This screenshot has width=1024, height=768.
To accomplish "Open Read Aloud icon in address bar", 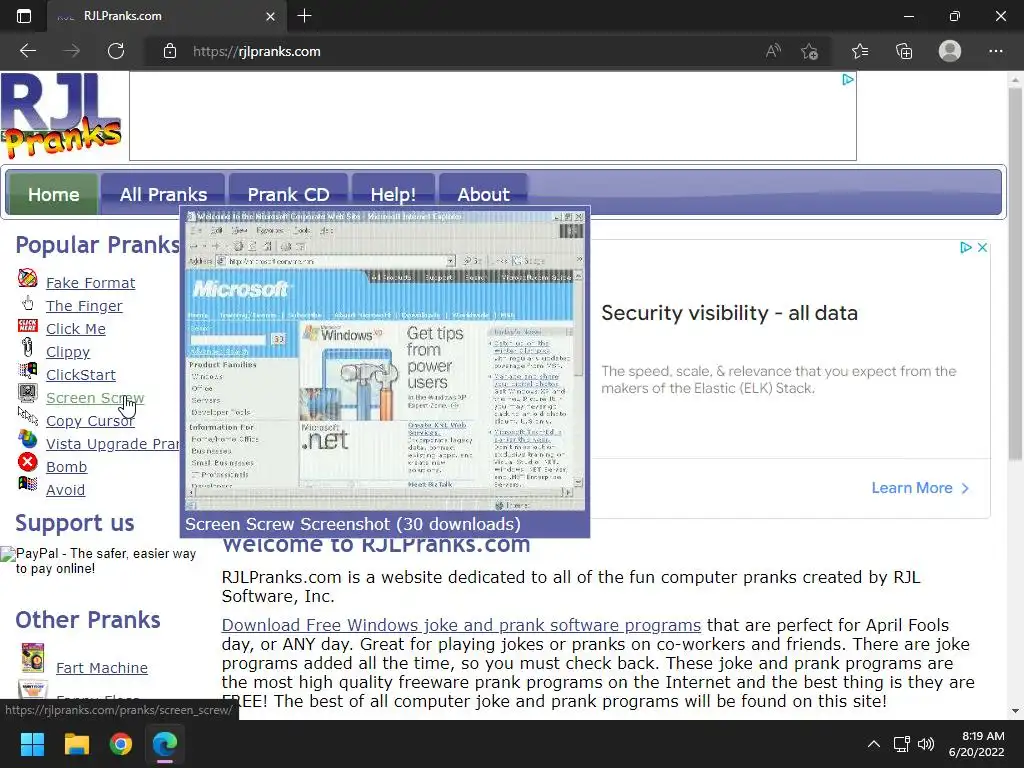I will (x=773, y=51).
